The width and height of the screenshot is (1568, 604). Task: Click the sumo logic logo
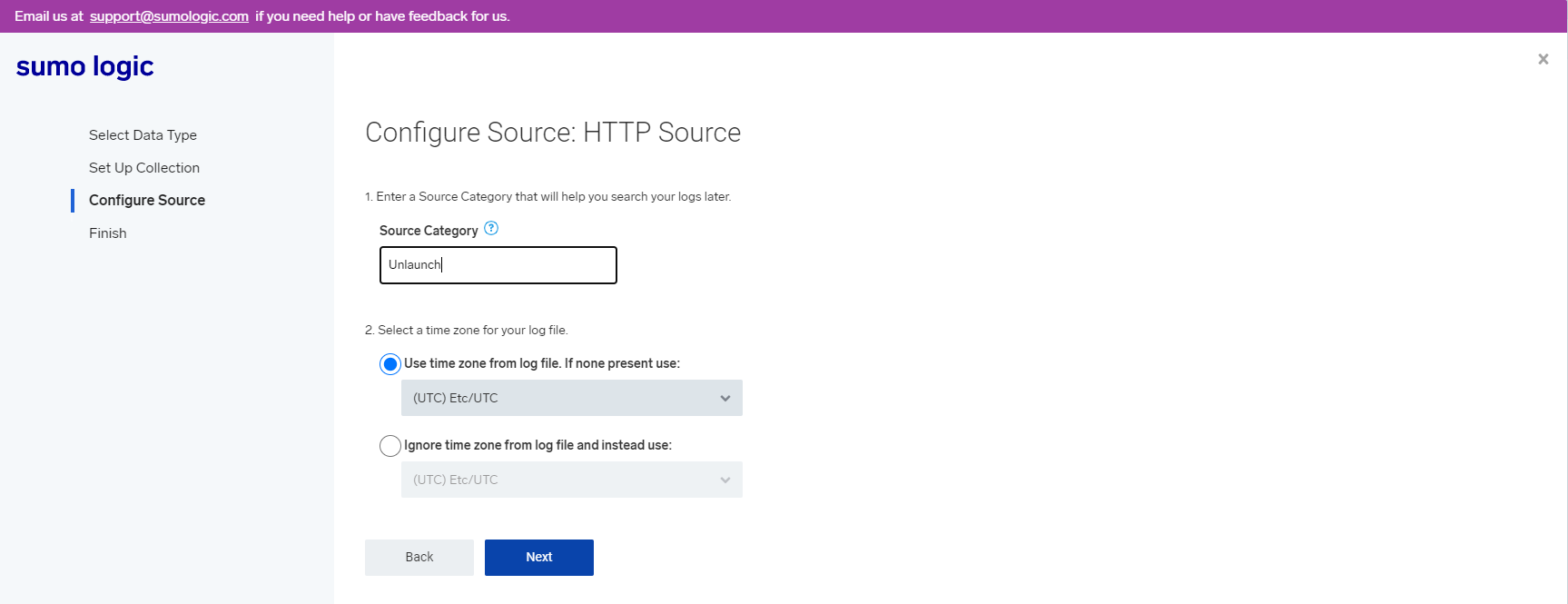85,66
